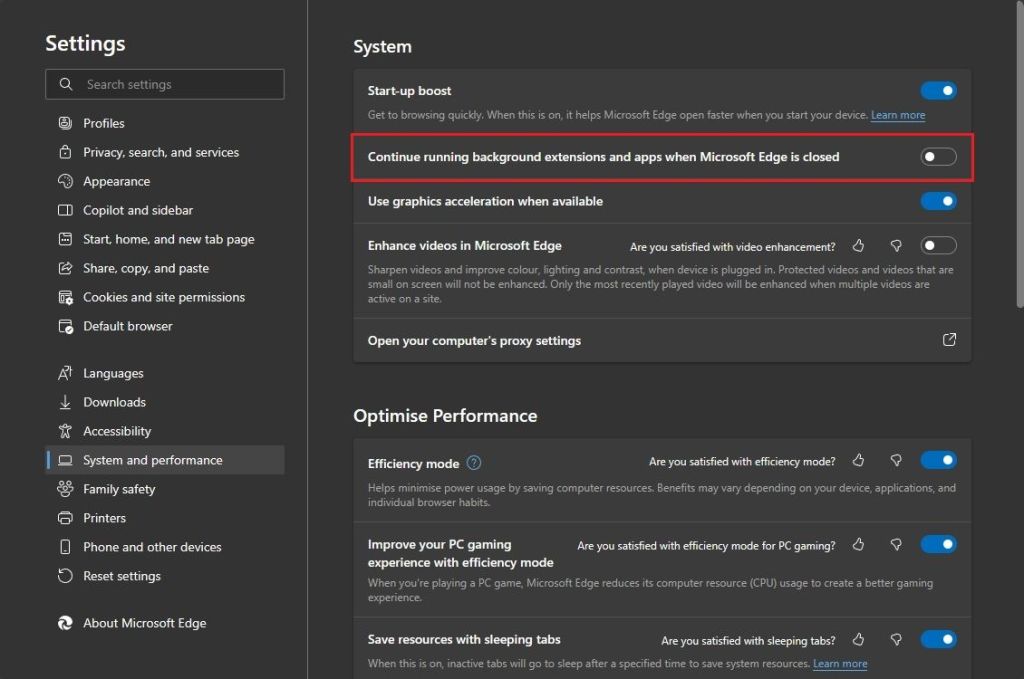Click thumbs down for sleeping tabs feedback

coord(896,640)
